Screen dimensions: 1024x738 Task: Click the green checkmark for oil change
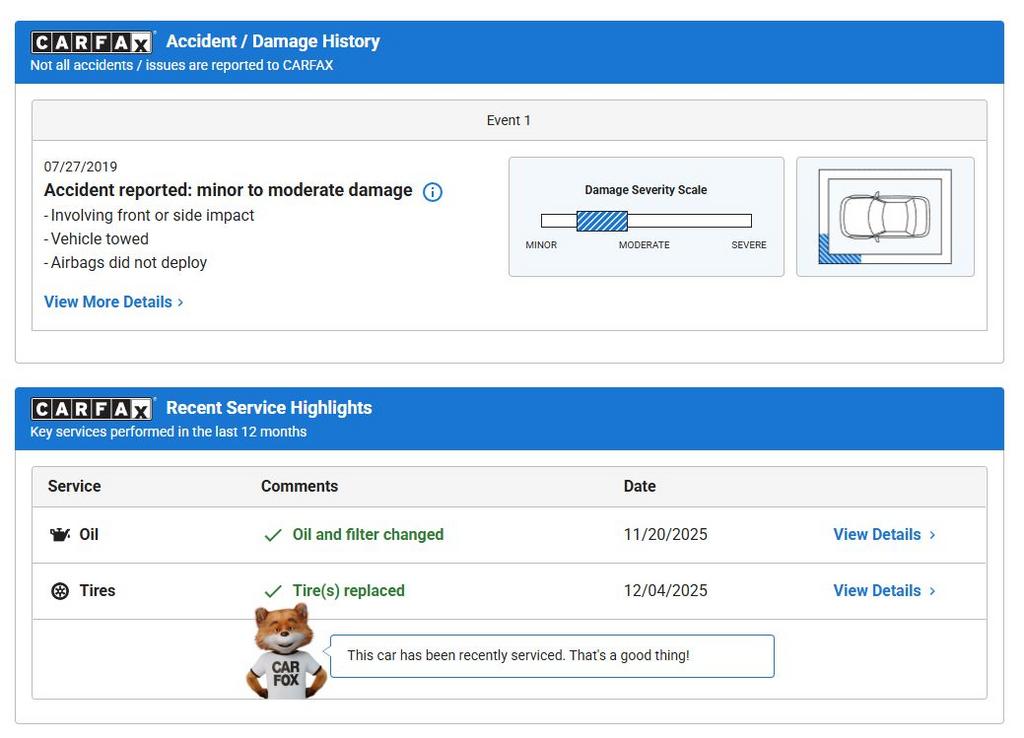pyautogui.click(x=273, y=535)
